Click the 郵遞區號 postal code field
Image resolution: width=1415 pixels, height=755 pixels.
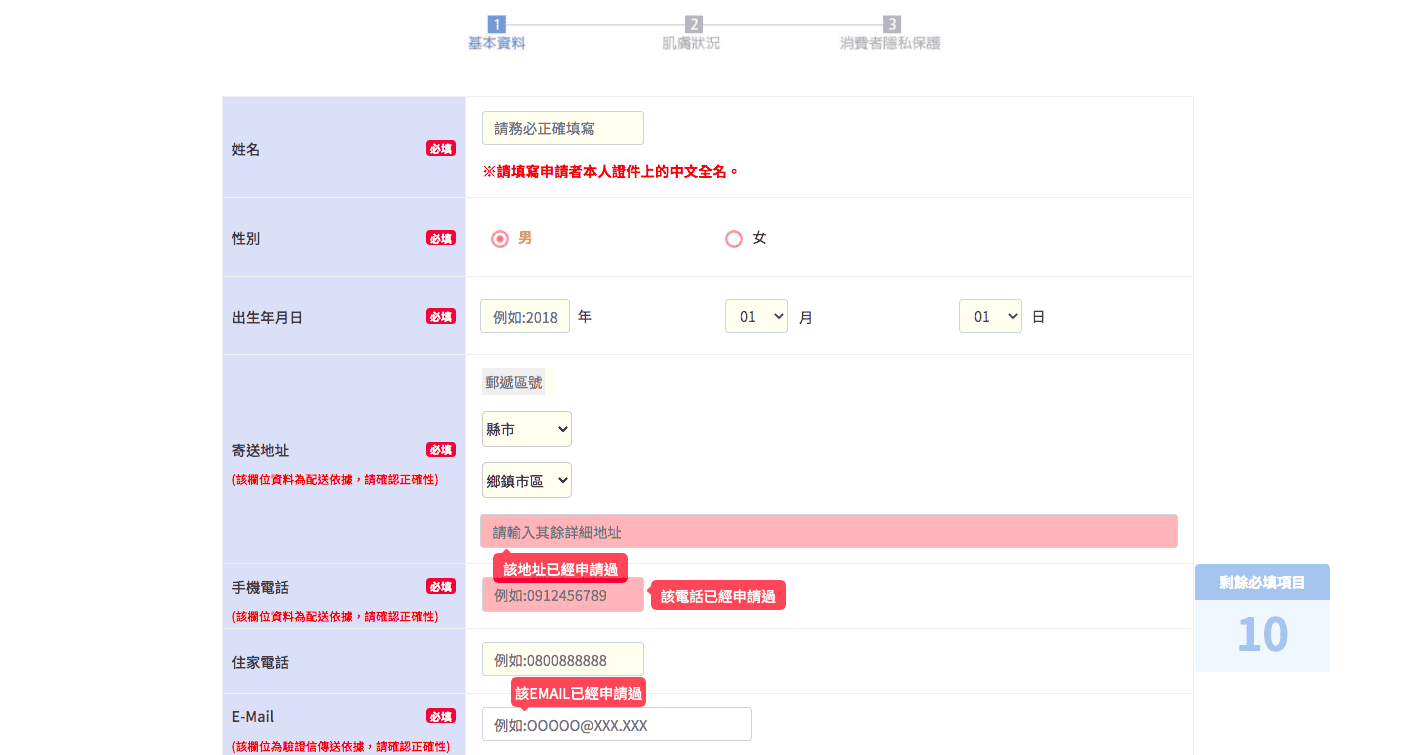[x=514, y=382]
